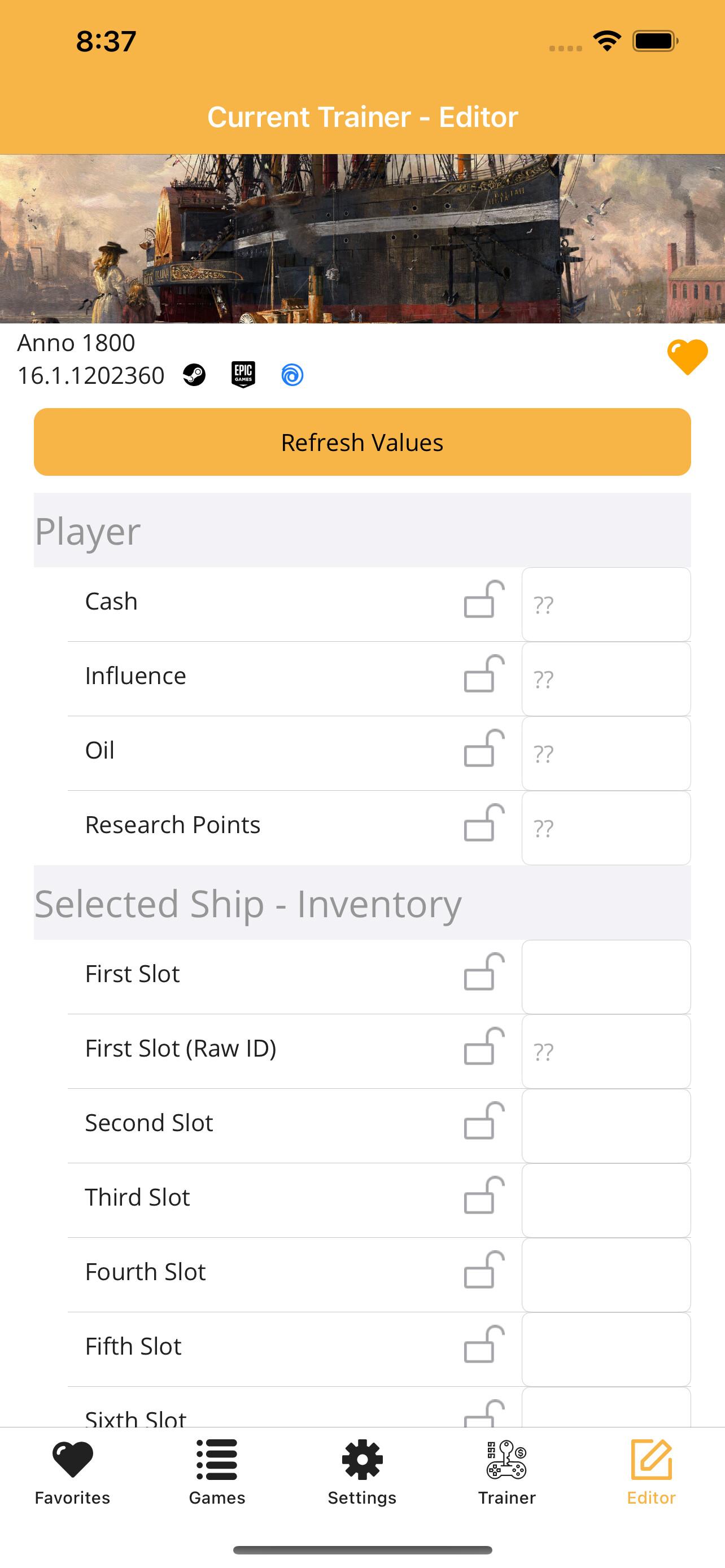Lock the Influence value
Screen dimensions: 725x1568
[x=484, y=674]
